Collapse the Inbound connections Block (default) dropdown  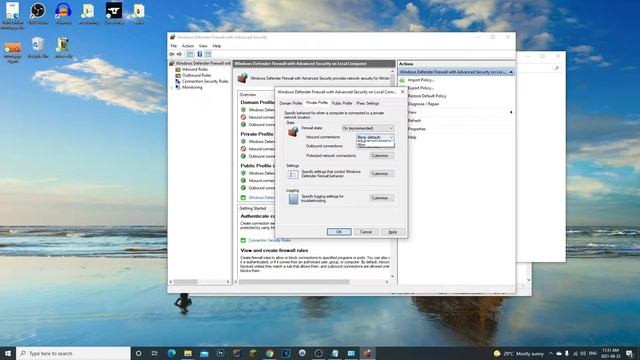[375, 137]
